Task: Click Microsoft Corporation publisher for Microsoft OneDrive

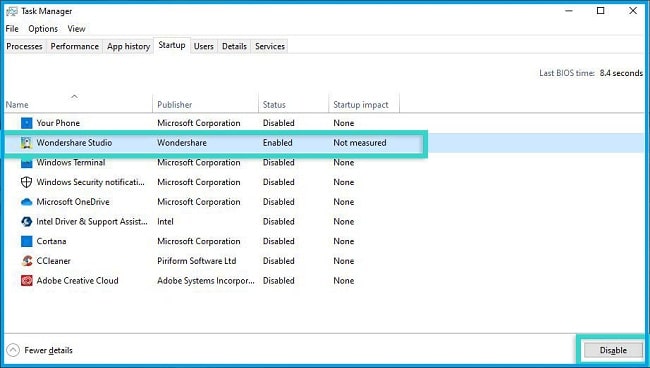Action: [199, 202]
